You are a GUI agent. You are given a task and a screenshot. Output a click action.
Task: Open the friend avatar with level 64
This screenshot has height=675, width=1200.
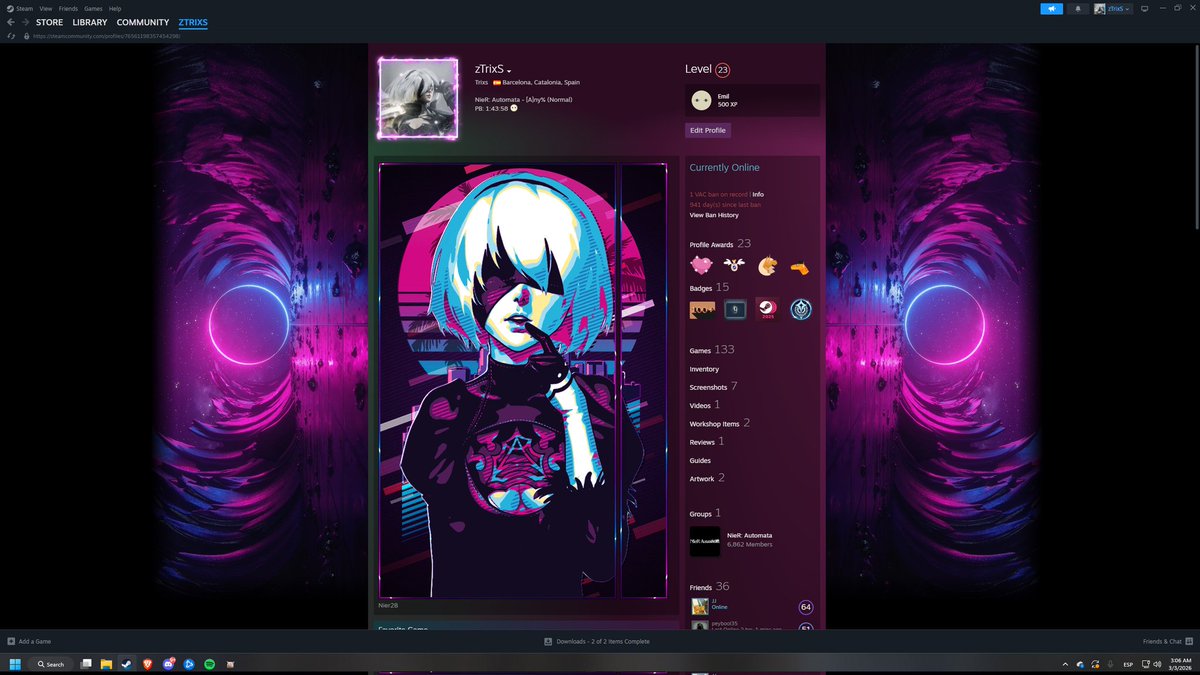700,607
